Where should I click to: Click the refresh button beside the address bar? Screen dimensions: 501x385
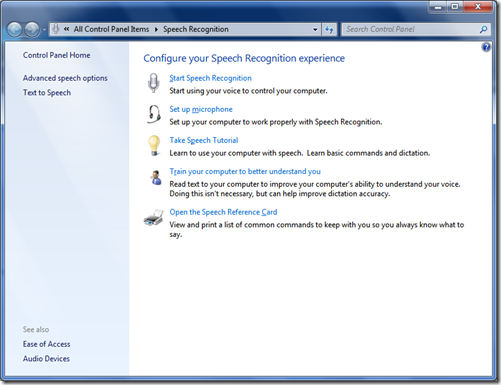(329, 29)
